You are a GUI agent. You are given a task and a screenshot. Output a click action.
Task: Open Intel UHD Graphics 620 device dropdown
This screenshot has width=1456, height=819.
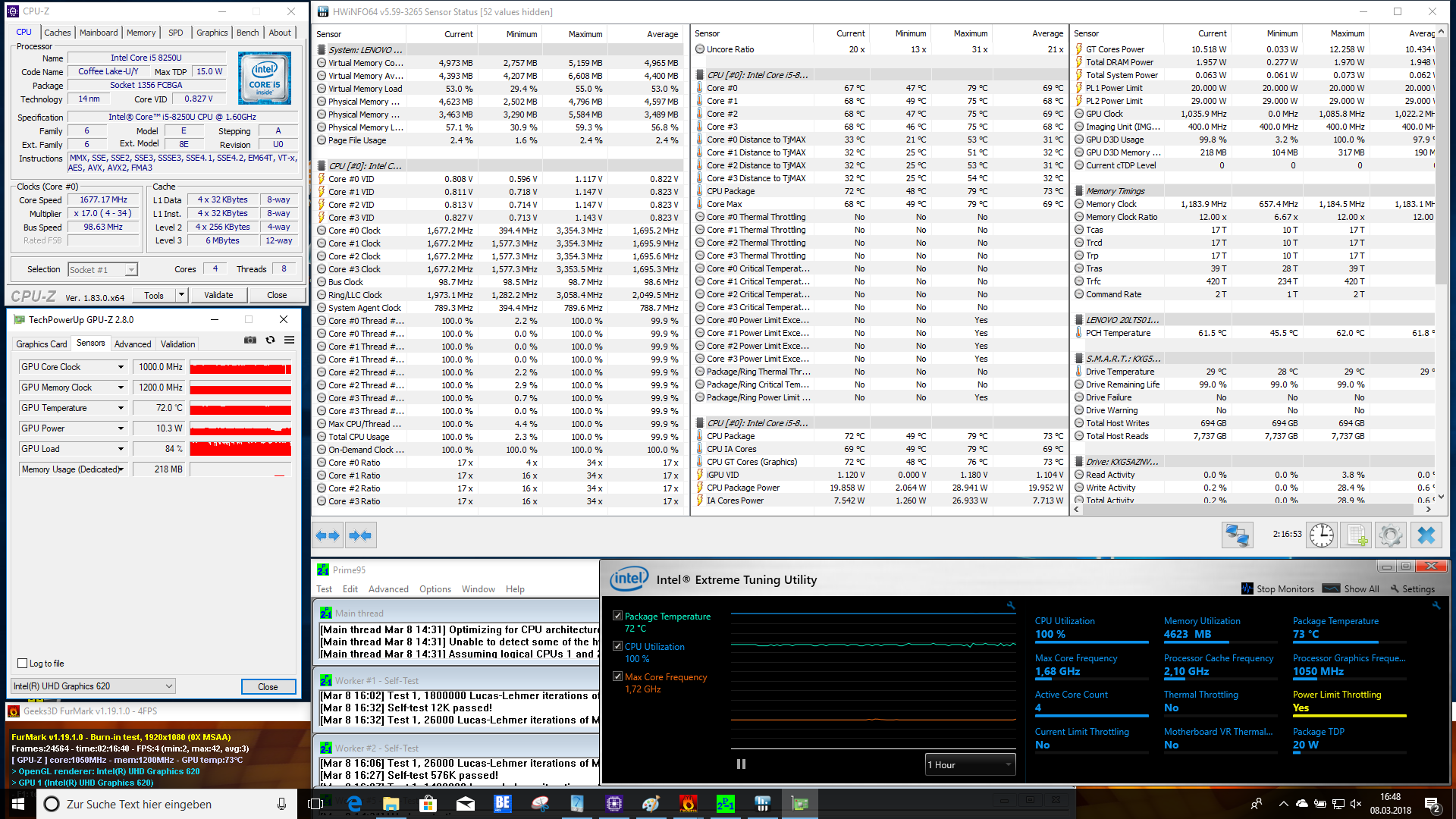pyautogui.click(x=93, y=686)
